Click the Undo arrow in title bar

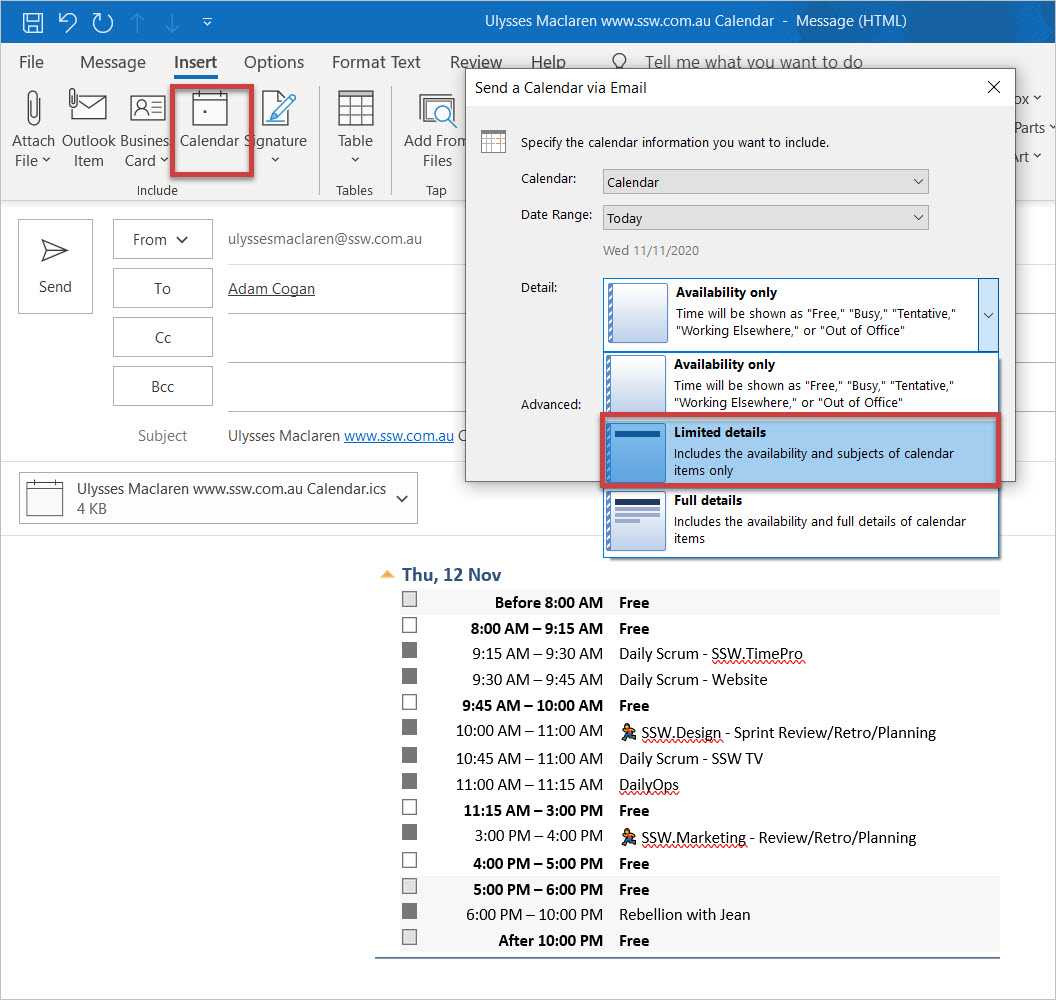[67, 21]
